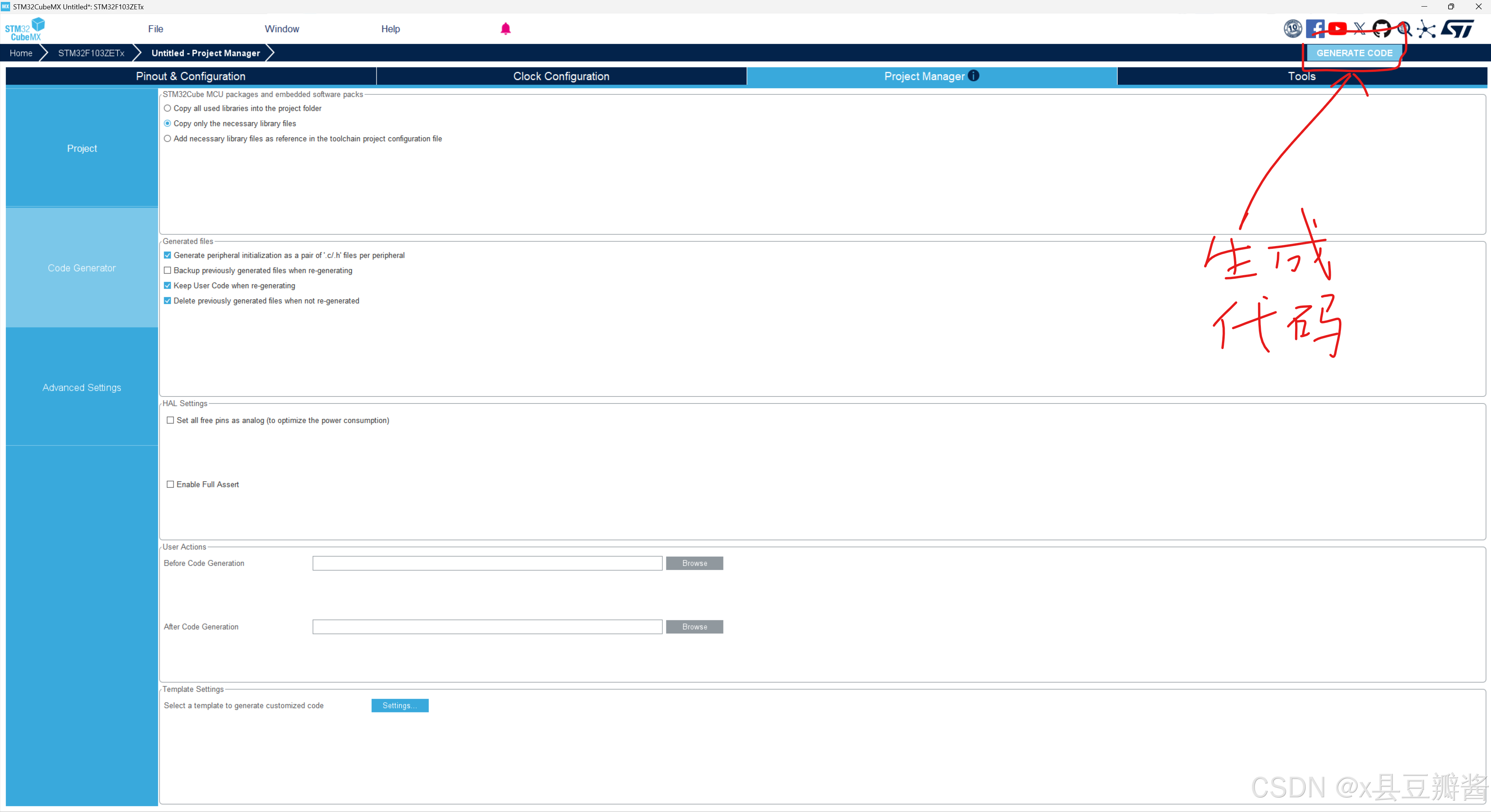This screenshot has height=812, width=1491.
Task: Open the Facebook link icon
Action: click(1315, 28)
